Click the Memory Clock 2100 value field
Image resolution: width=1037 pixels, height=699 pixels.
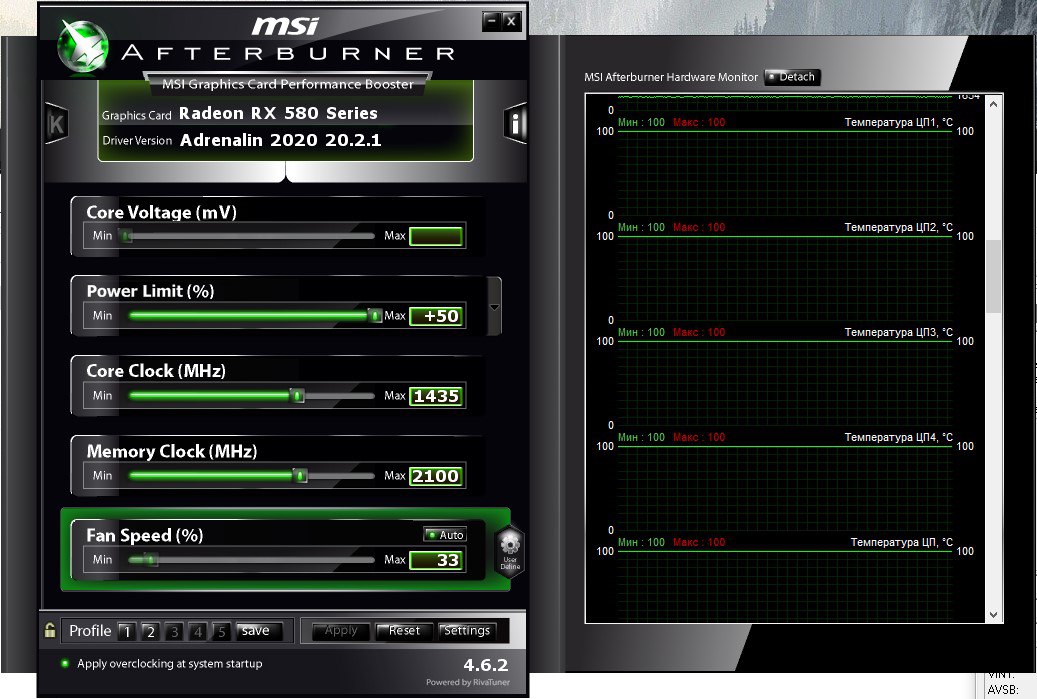tap(436, 476)
